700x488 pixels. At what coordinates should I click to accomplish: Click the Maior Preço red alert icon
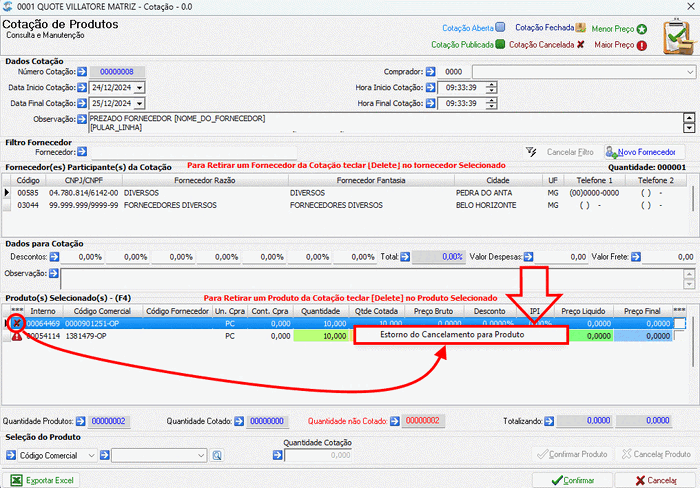click(642, 46)
